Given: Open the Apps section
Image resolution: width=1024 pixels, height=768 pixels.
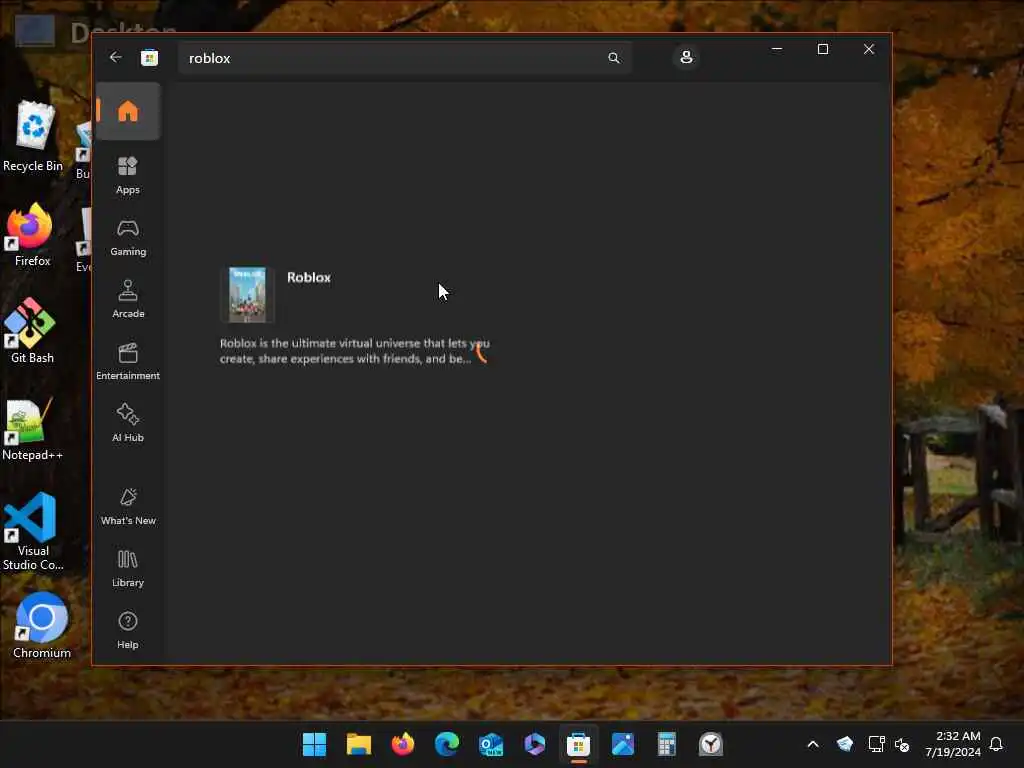Looking at the screenshot, I should [128, 175].
